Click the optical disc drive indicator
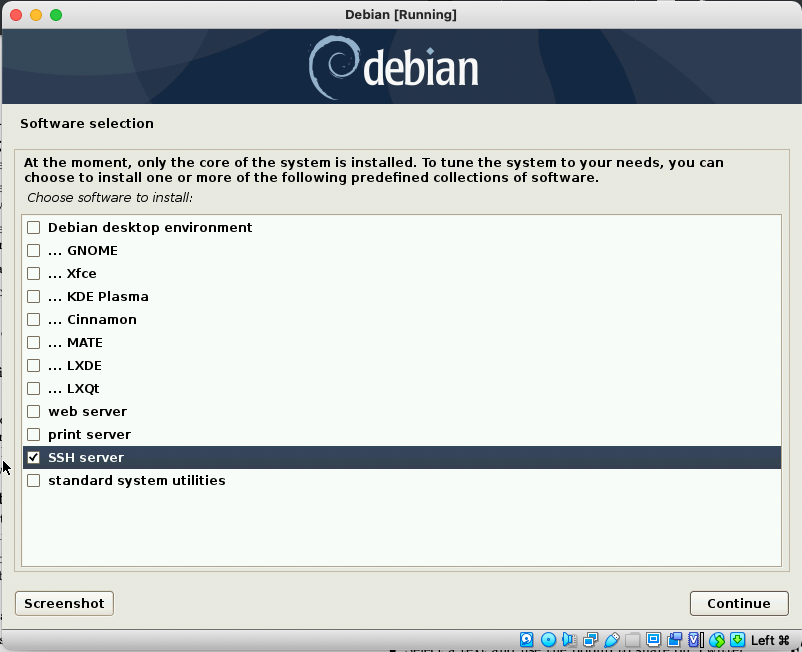The width and height of the screenshot is (802, 652). (x=548, y=640)
